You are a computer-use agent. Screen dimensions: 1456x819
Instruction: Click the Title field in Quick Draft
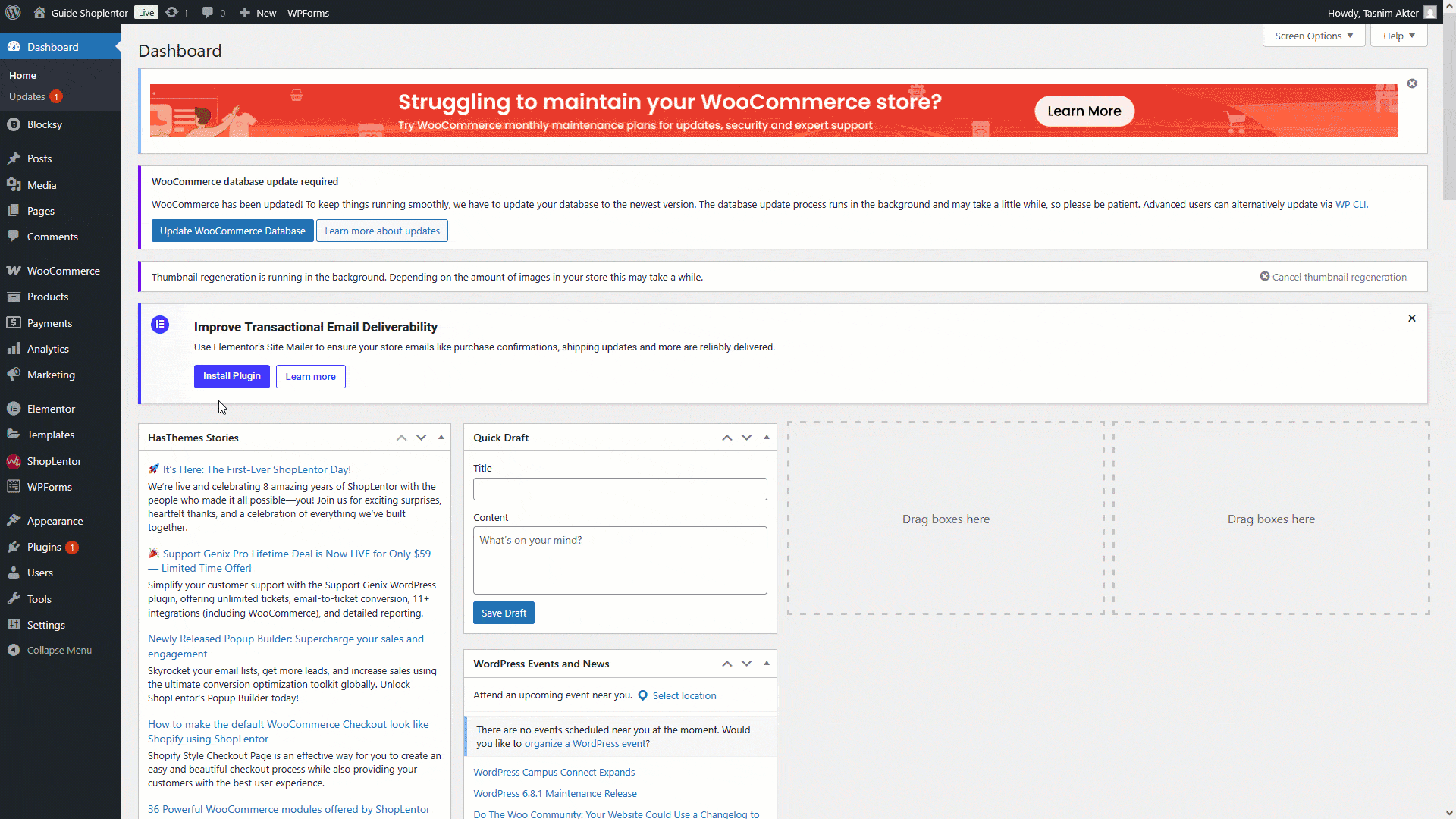click(620, 488)
